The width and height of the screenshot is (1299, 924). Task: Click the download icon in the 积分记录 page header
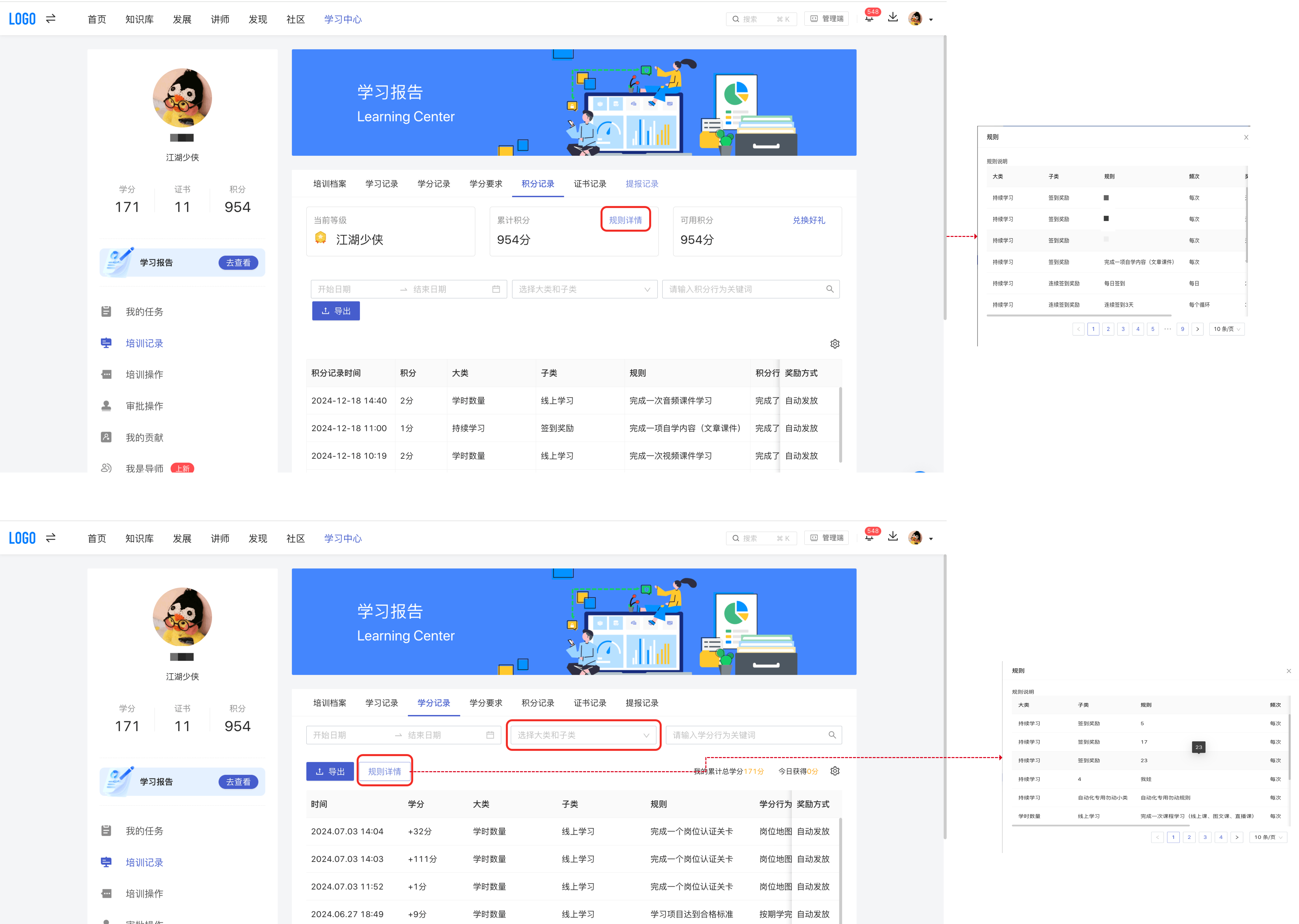coord(893,18)
